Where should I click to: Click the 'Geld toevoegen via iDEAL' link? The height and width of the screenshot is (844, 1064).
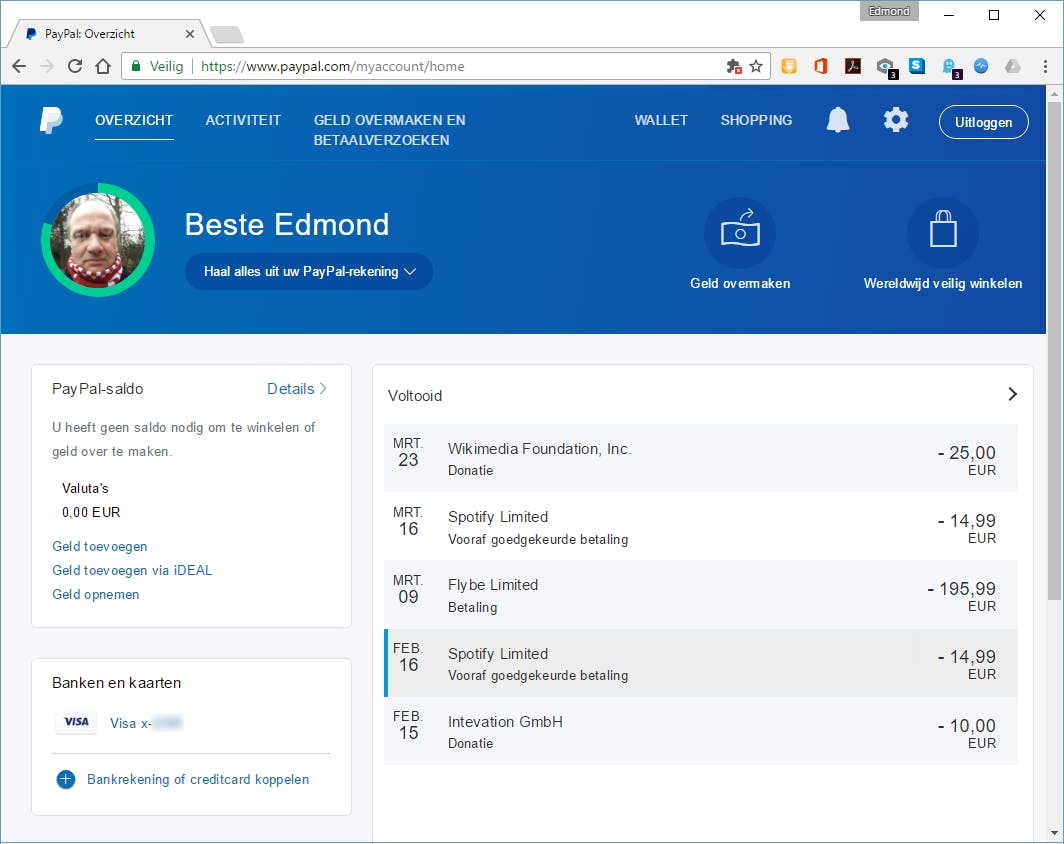132,571
